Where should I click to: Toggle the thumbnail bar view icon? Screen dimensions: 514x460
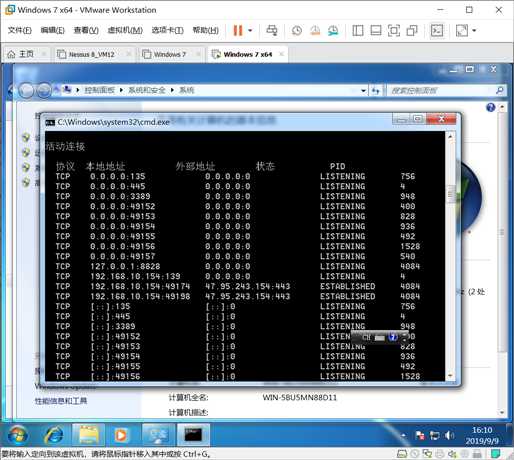click(x=376, y=31)
